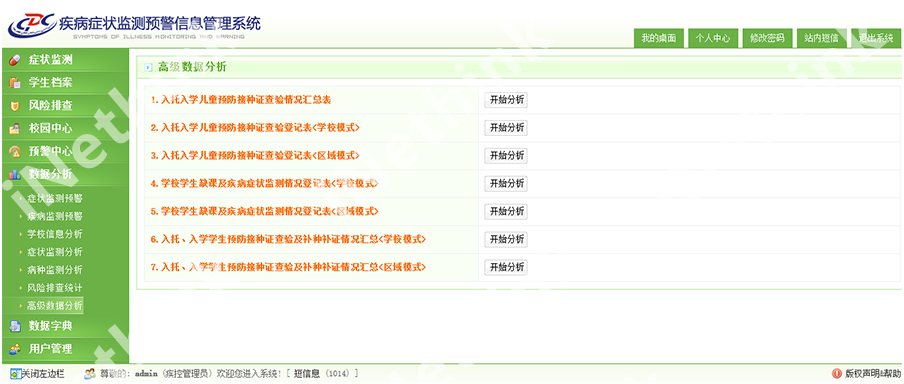Start analysis for report 1 汇总表
The height and width of the screenshot is (384, 904).
click(x=506, y=100)
